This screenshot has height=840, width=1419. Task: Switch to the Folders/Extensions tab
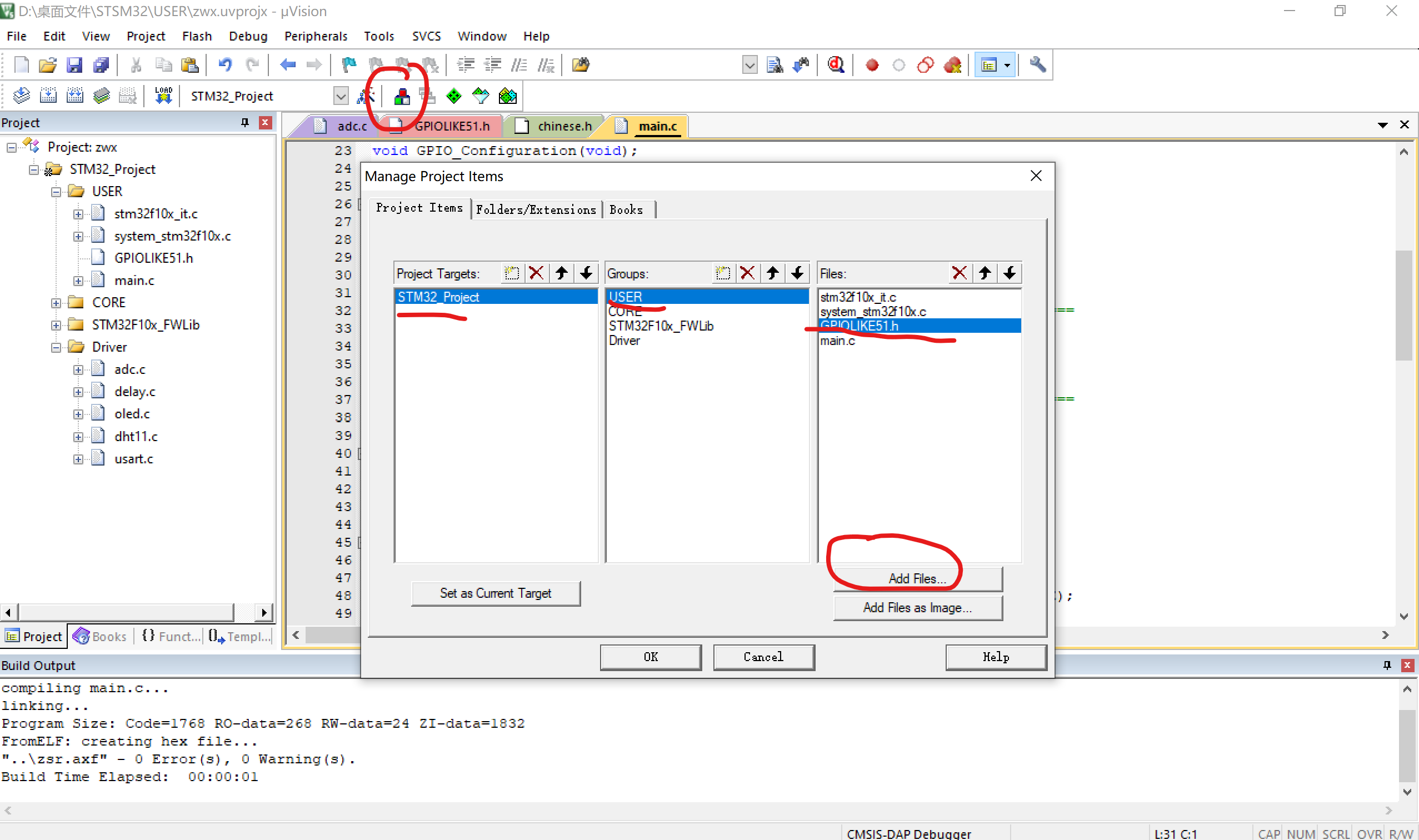[x=536, y=210]
